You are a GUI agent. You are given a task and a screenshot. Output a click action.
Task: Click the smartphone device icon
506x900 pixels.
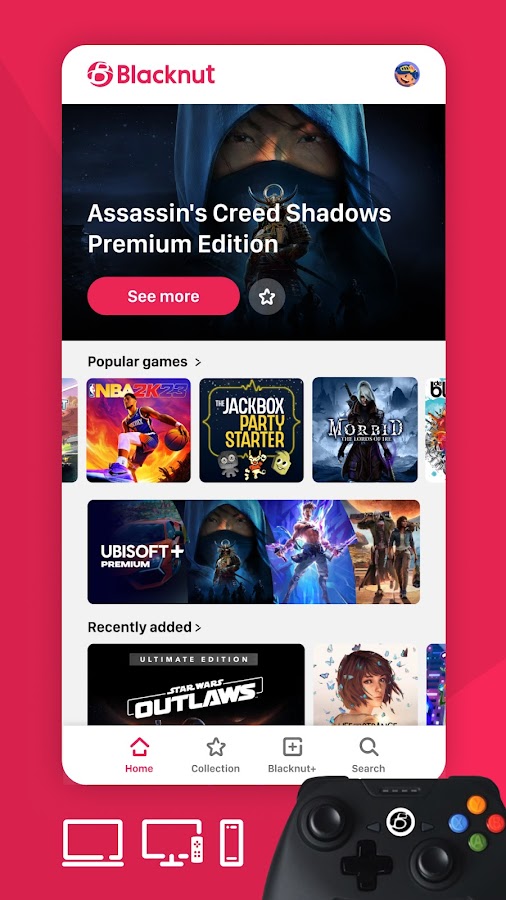tap(232, 843)
